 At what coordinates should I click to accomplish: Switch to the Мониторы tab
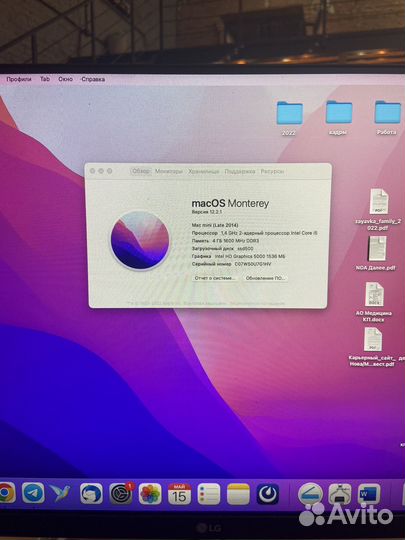tap(169, 171)
